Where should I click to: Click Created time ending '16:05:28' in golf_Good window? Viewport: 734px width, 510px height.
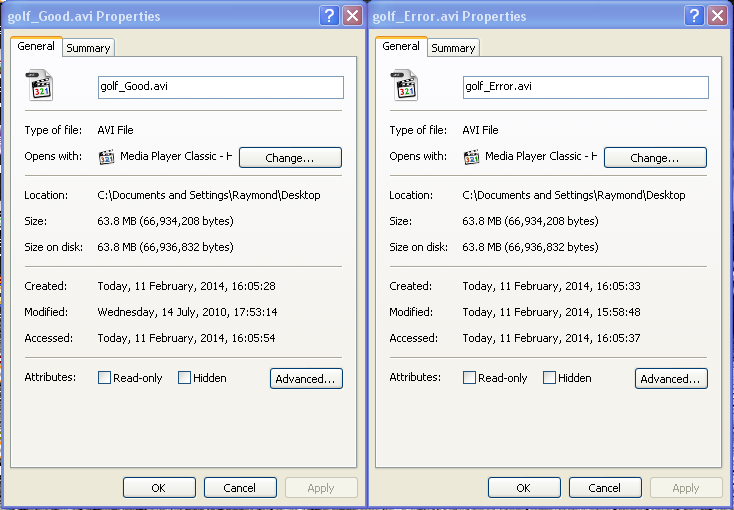(x=186, y=286)
